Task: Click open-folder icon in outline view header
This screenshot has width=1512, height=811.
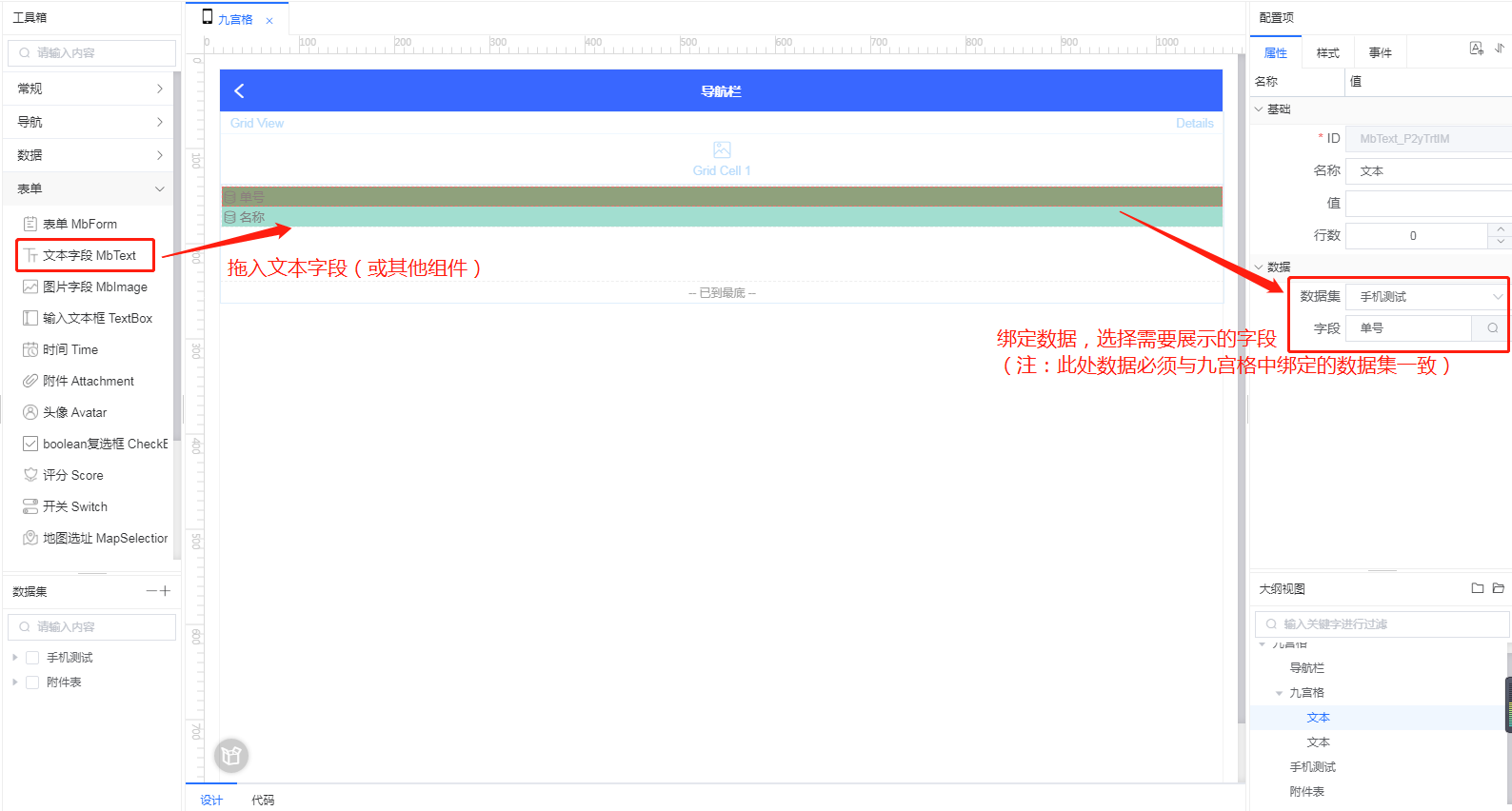Action: 1498,588
